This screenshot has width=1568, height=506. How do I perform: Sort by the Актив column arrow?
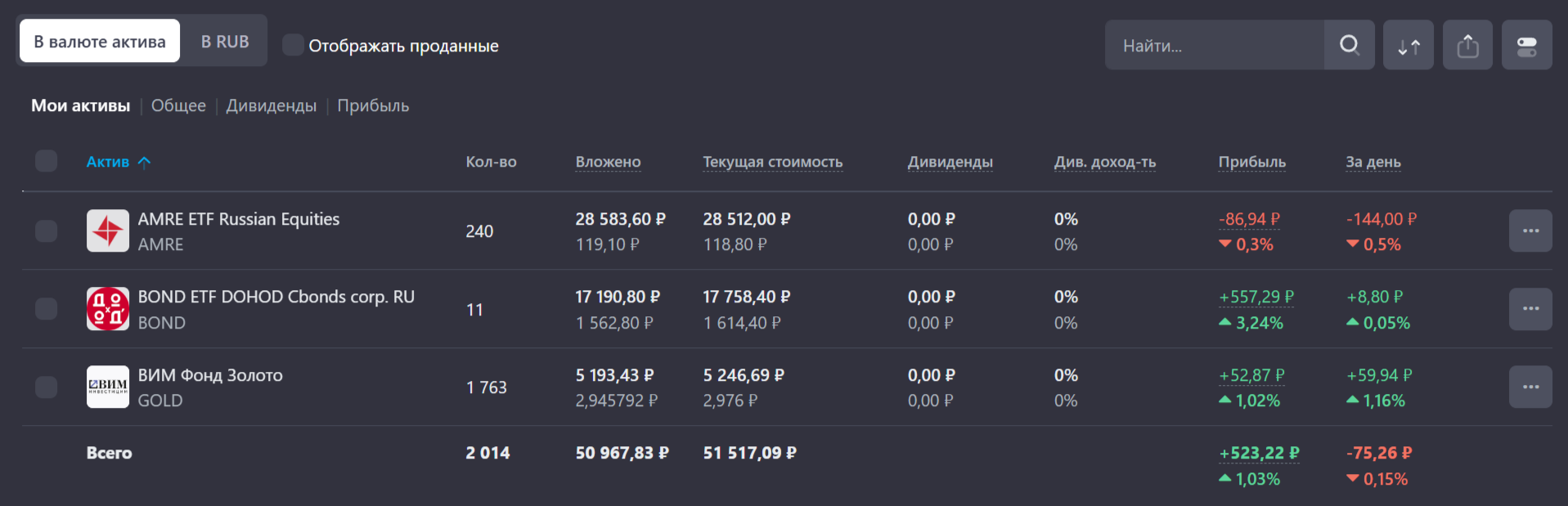point(145,162)
